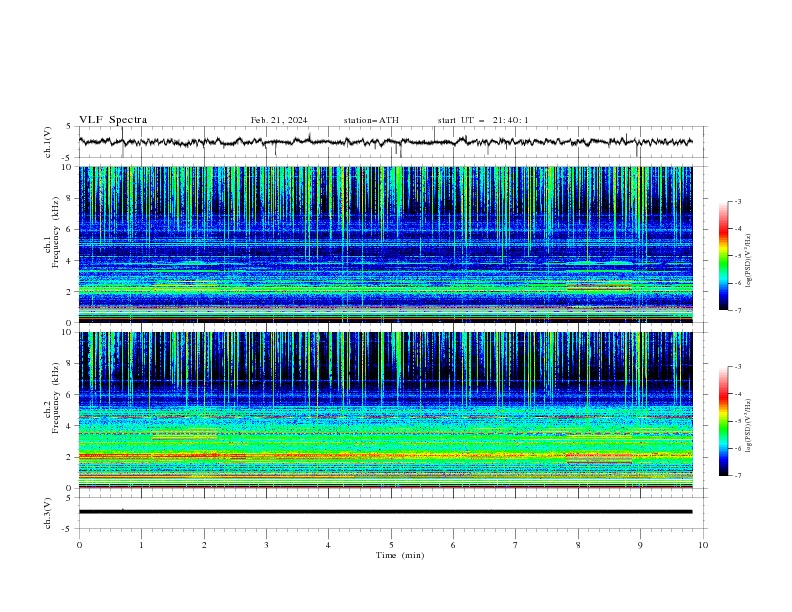Click the "VLF Spectra" title text
The image size is (792, 612).
(113, 120)
